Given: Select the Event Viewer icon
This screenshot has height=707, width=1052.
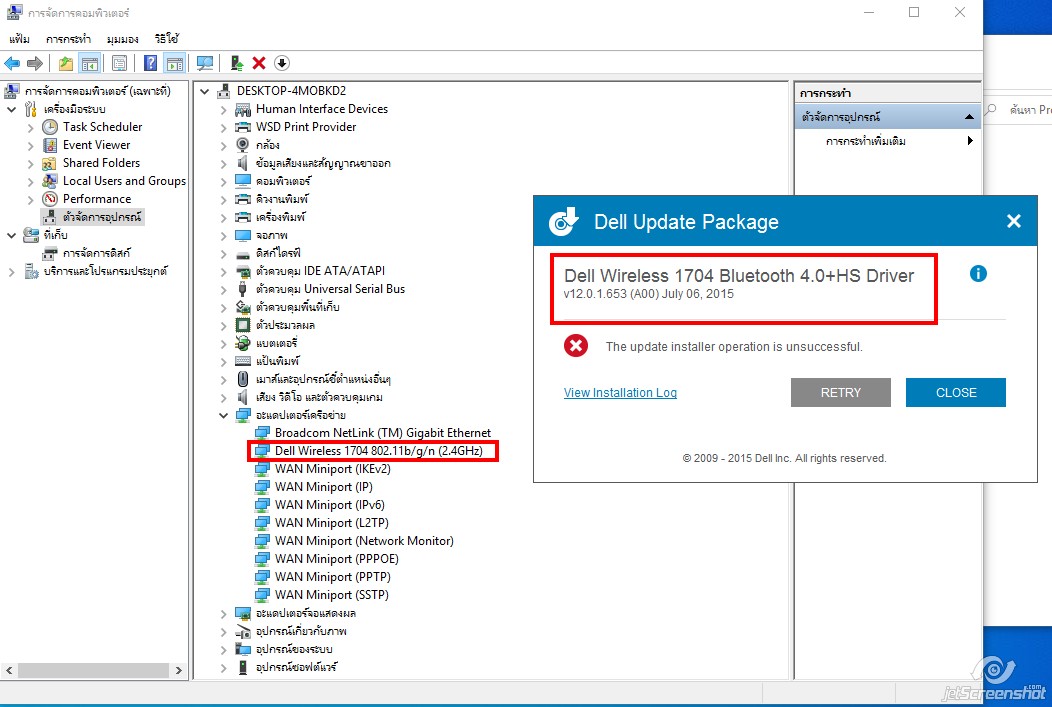Looking at the screenshot, I should 50,145.
